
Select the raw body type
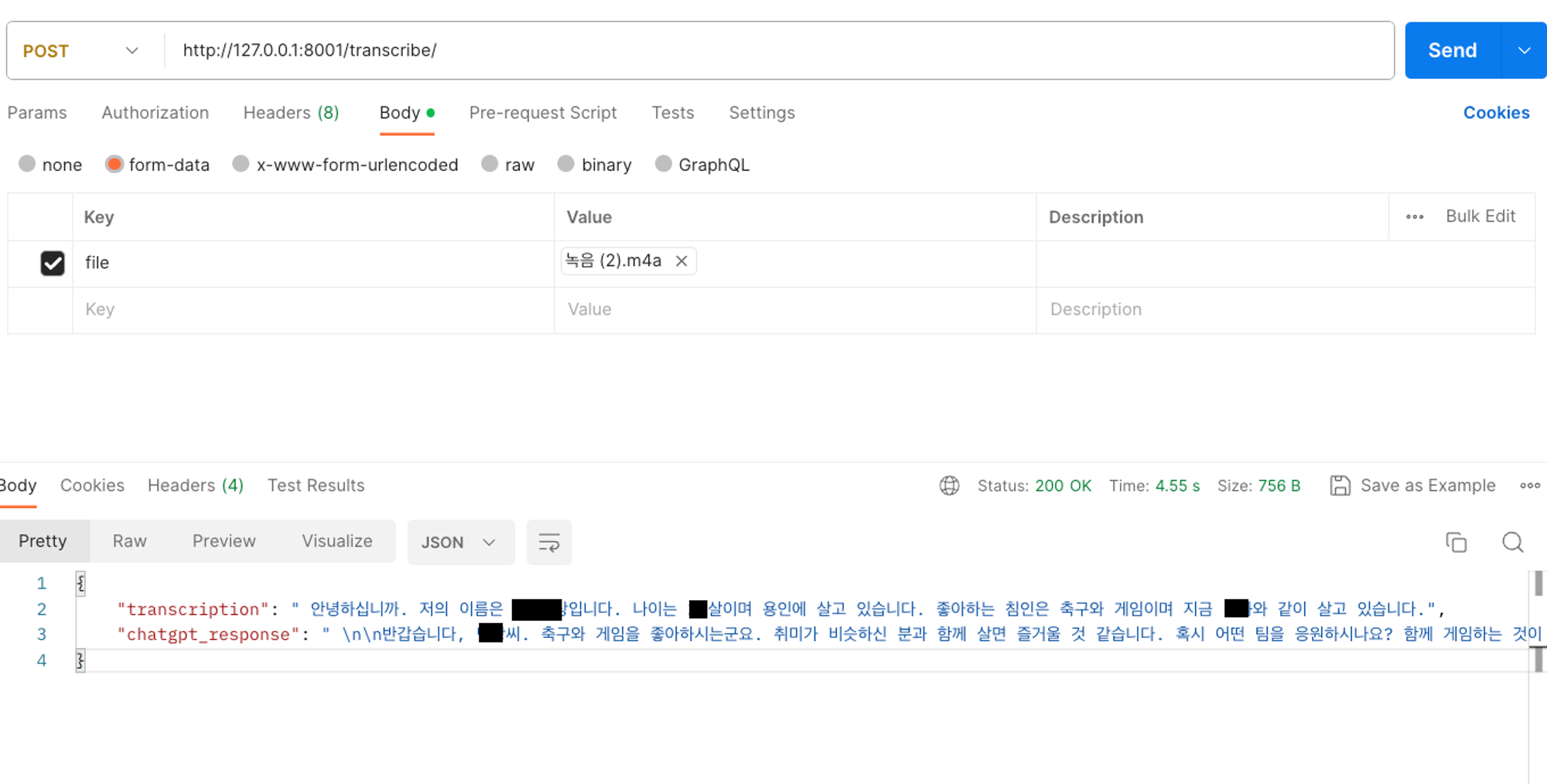490,164
